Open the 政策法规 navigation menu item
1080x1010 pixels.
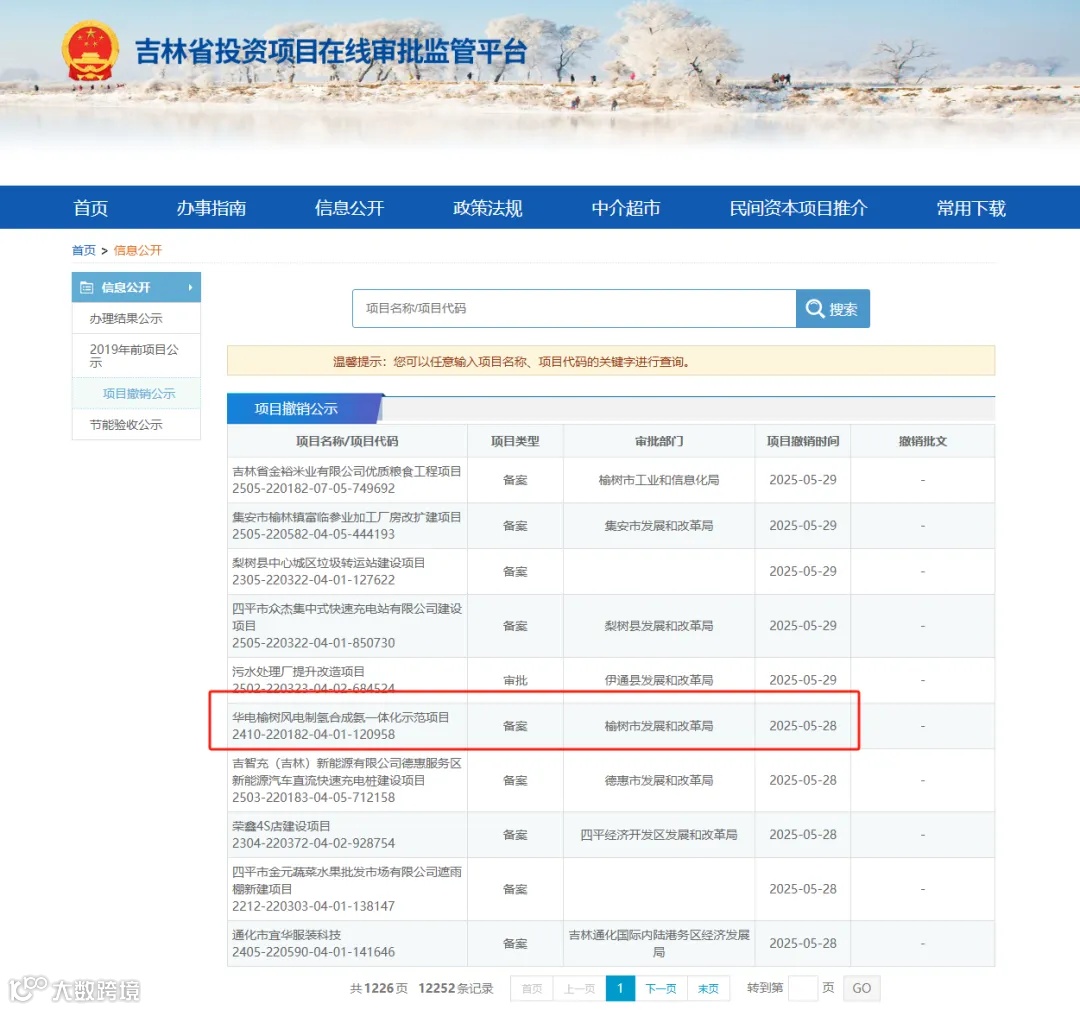pyautogui.click(x=487, y=207)
